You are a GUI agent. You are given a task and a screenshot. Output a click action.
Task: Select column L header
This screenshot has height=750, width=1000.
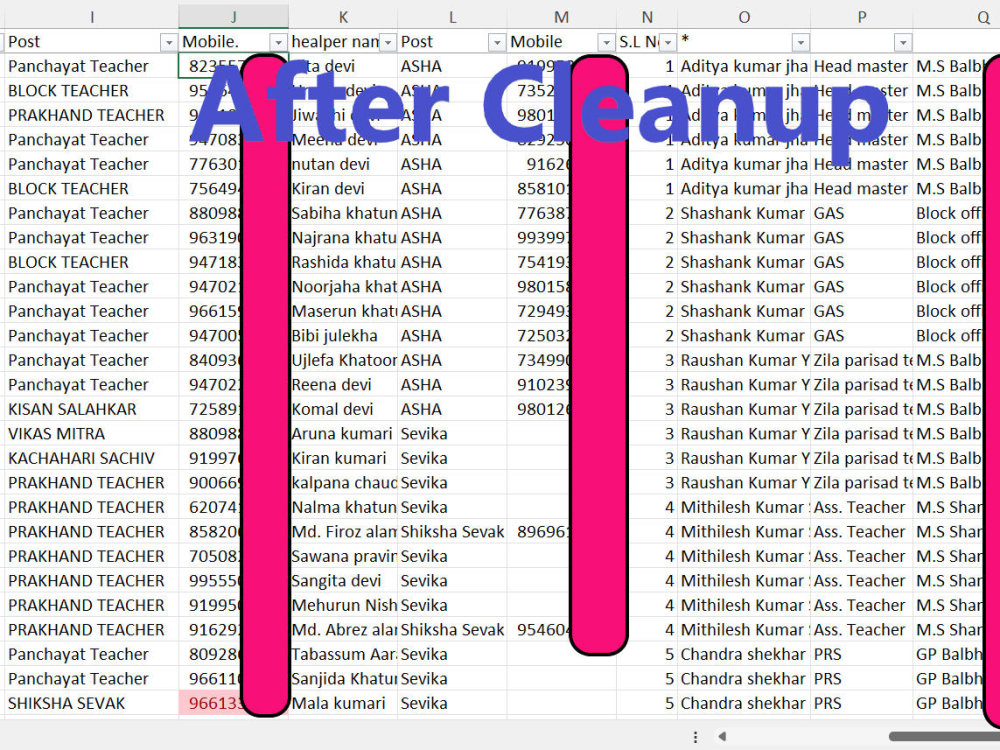pos(452,17)
